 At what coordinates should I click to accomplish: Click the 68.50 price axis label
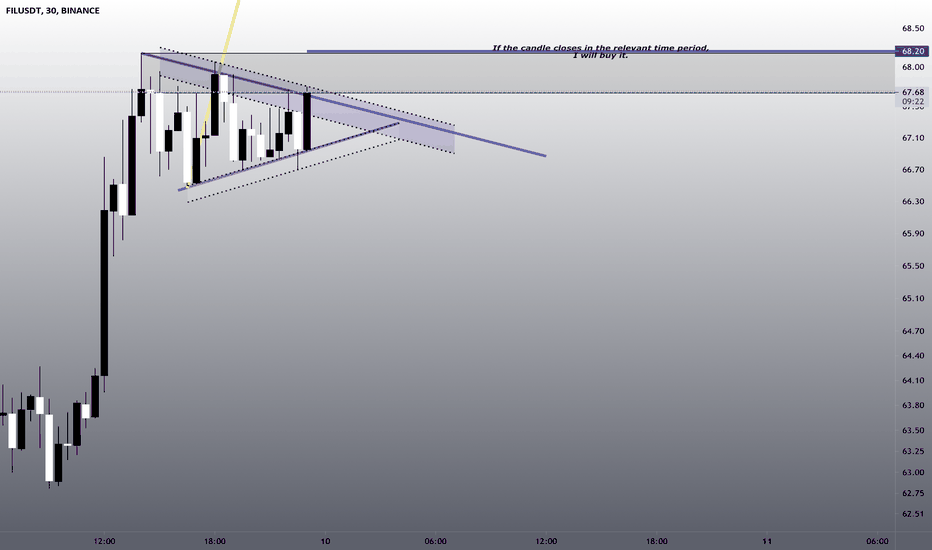point(912,28)
